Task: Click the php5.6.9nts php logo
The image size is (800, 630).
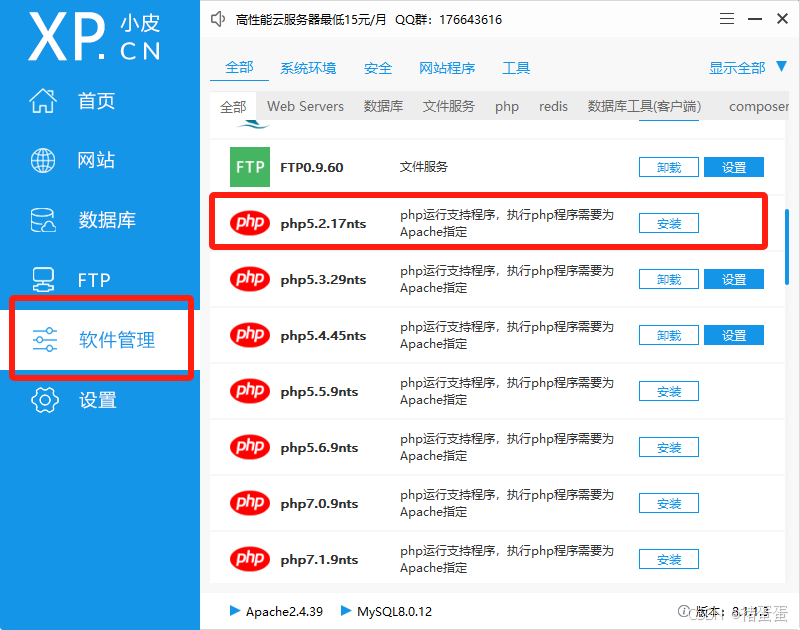Action: pyautogui.click(x=249, y=447)
